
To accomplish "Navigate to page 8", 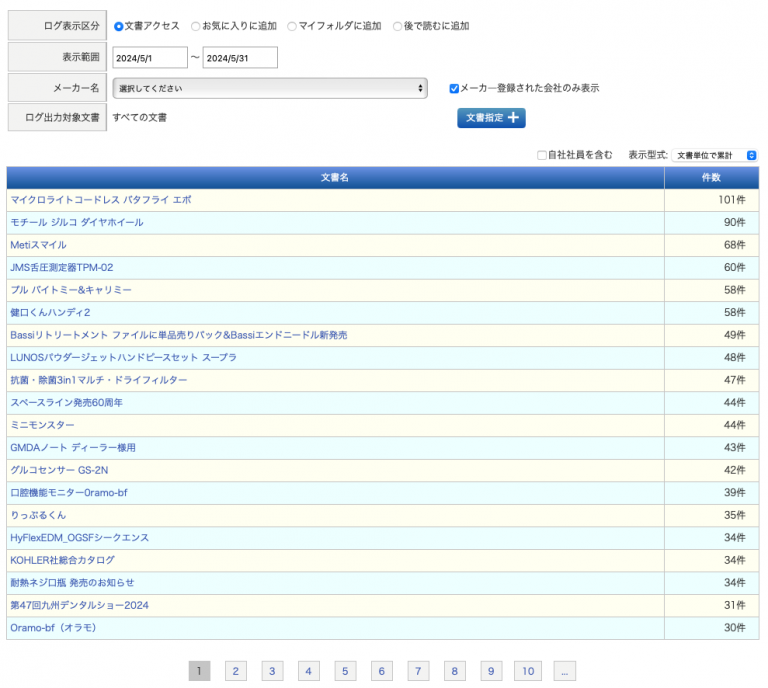I will (x=455, y=671).
